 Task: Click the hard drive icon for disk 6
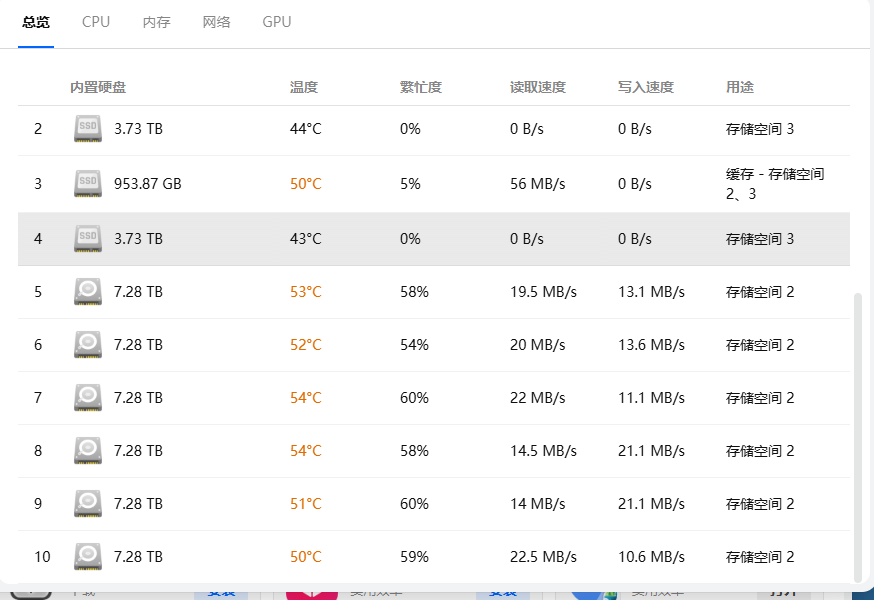88,345
